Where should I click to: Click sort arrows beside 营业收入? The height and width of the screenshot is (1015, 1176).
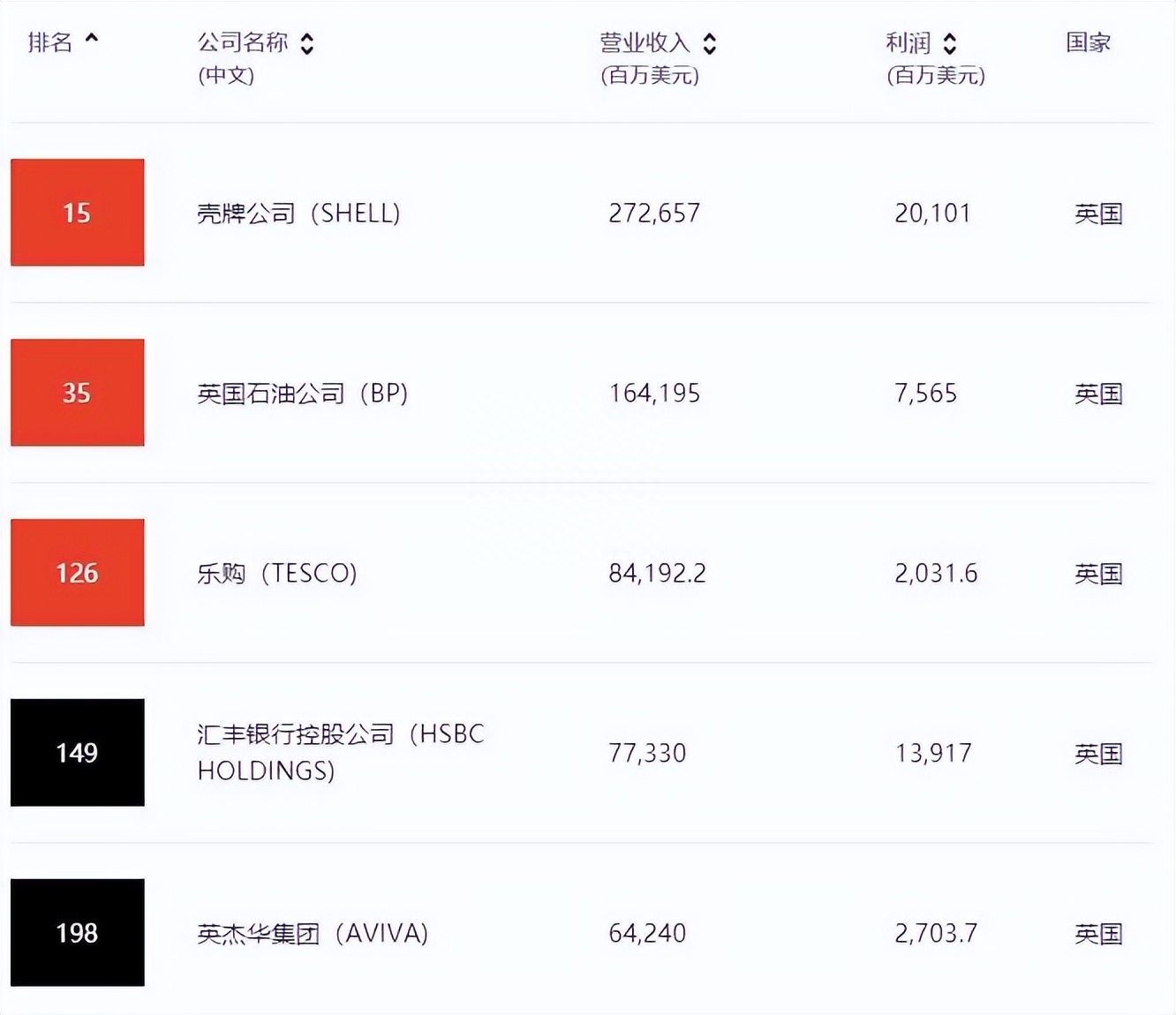[710, 43]
